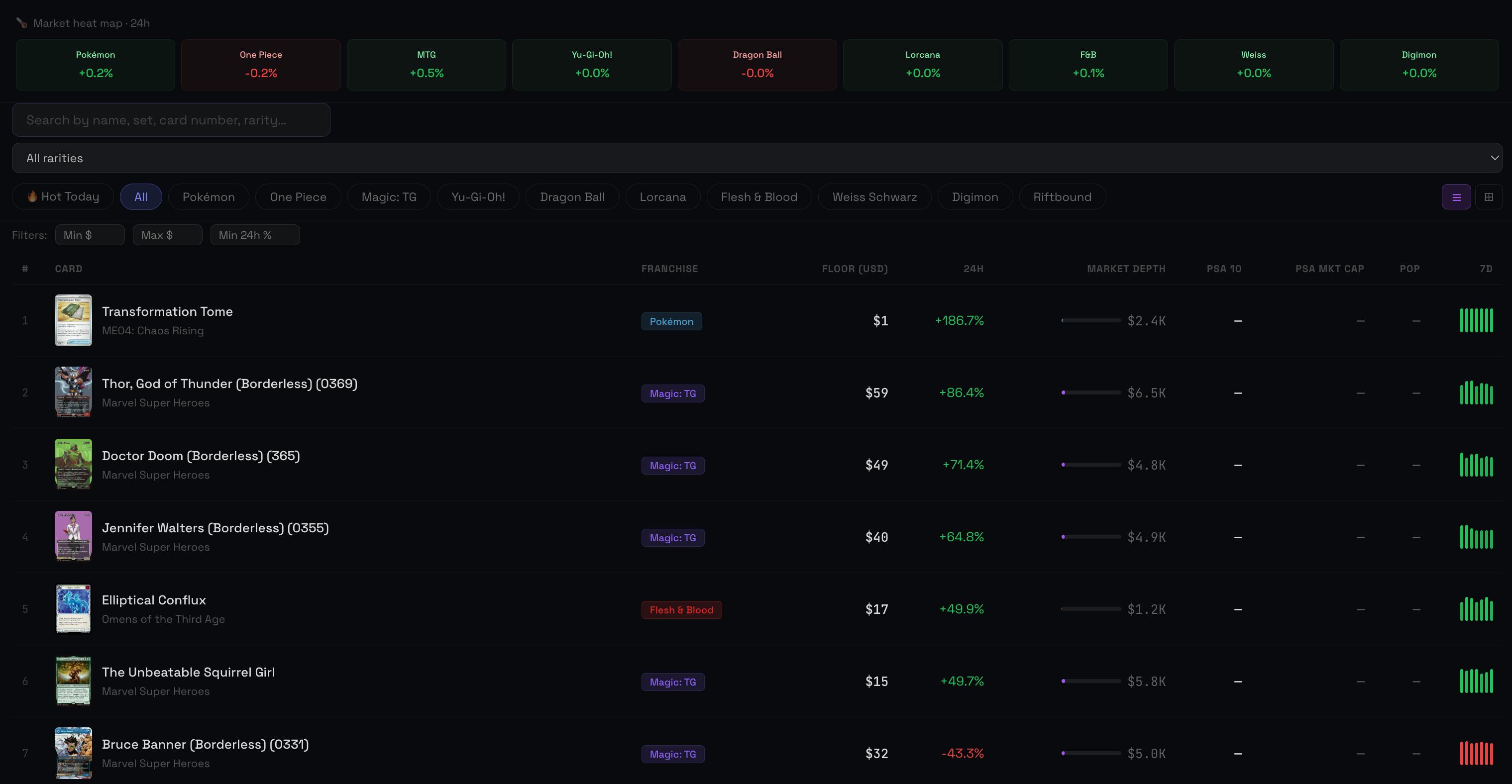Screen dimensions: 1512x784
Task: Select the All franchise tab
Action: pos(141,196)
